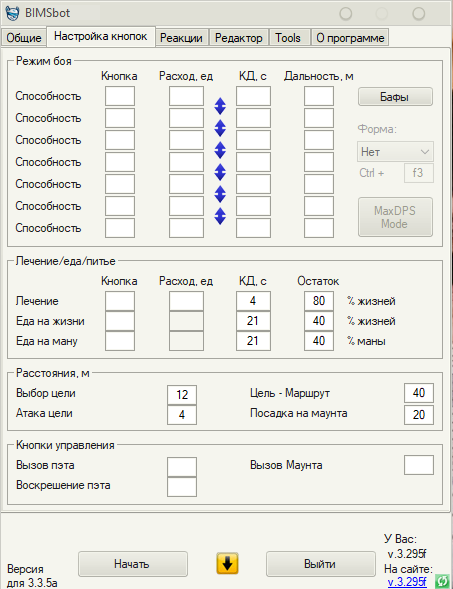This screenshot has width=453, height=589.
Task: Click the MaxDPS Mode button
Action: [x=395, y=217]
